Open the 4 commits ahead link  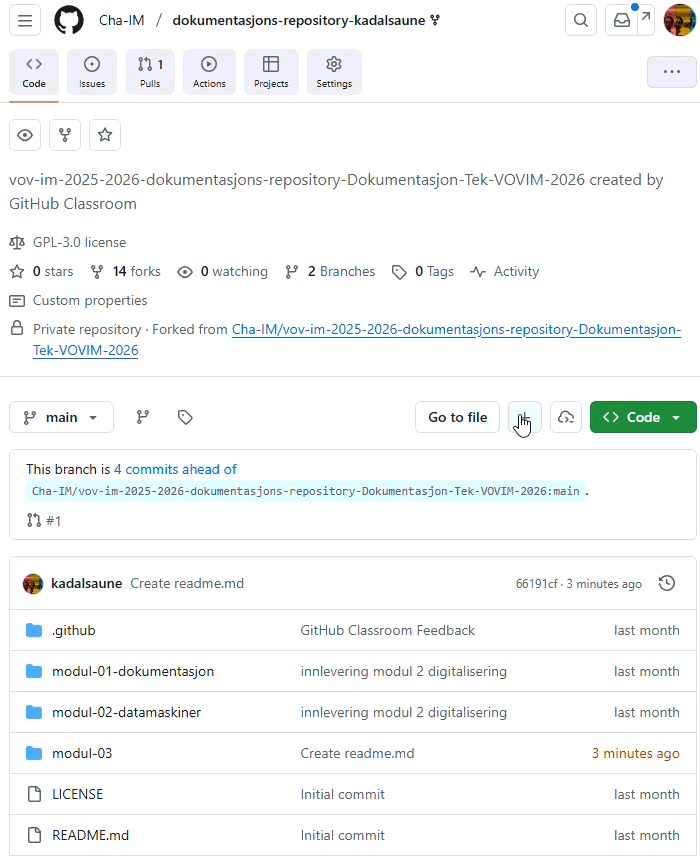175,469
